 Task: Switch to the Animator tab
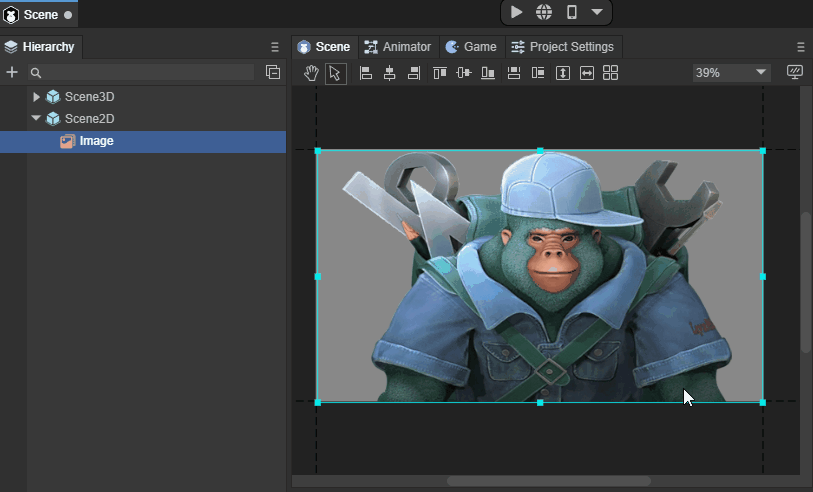(398, 47)
